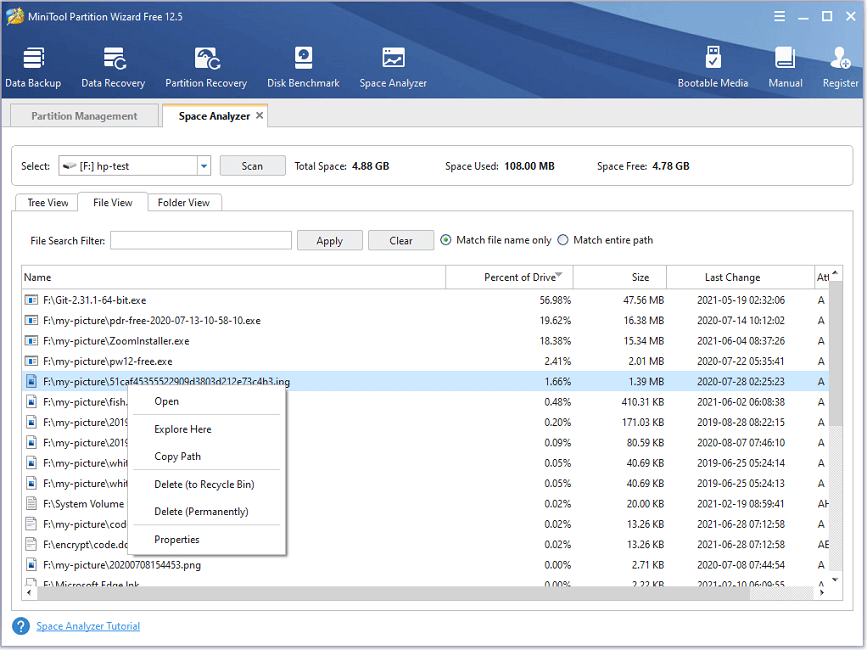Click the horizontal scrollbar of file list

[x=394, y=593]
